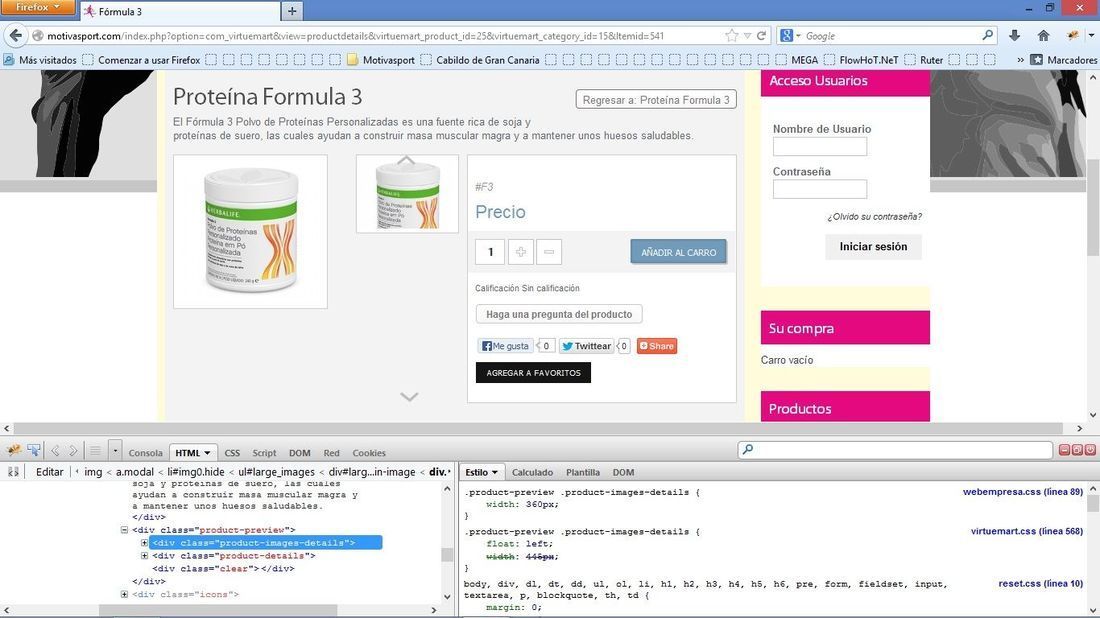Click the AGREGAR A FAVORITOS button
The width and height of the screenshot is (1100, 618).
coord(533,372)
